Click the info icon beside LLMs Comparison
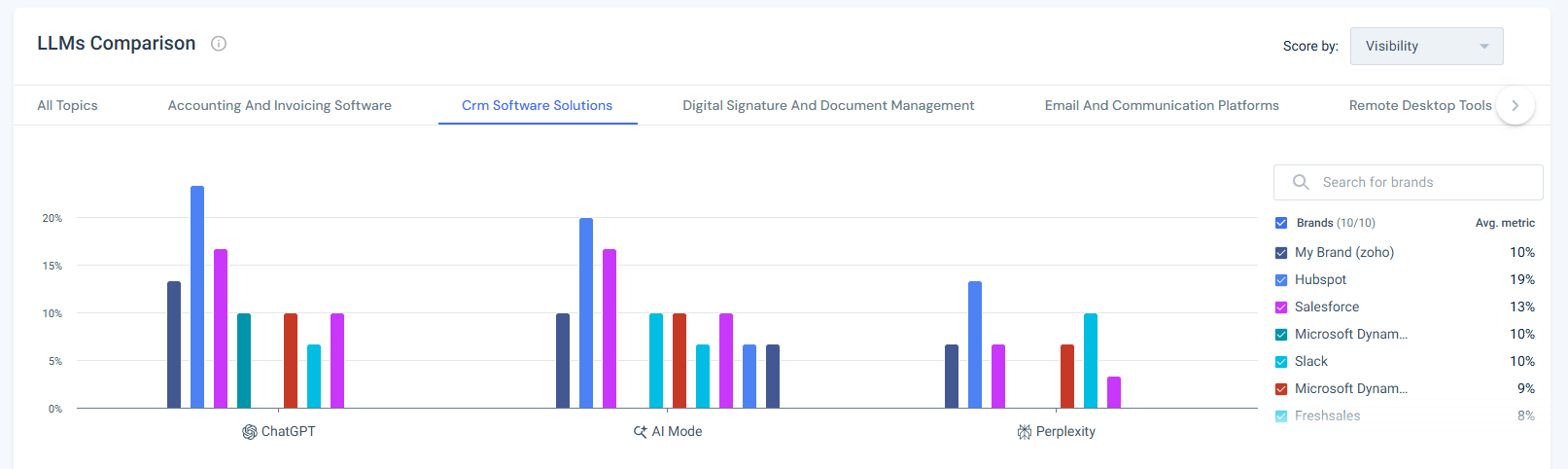This screenshot has width=1568, height=469. pos(219,44)
